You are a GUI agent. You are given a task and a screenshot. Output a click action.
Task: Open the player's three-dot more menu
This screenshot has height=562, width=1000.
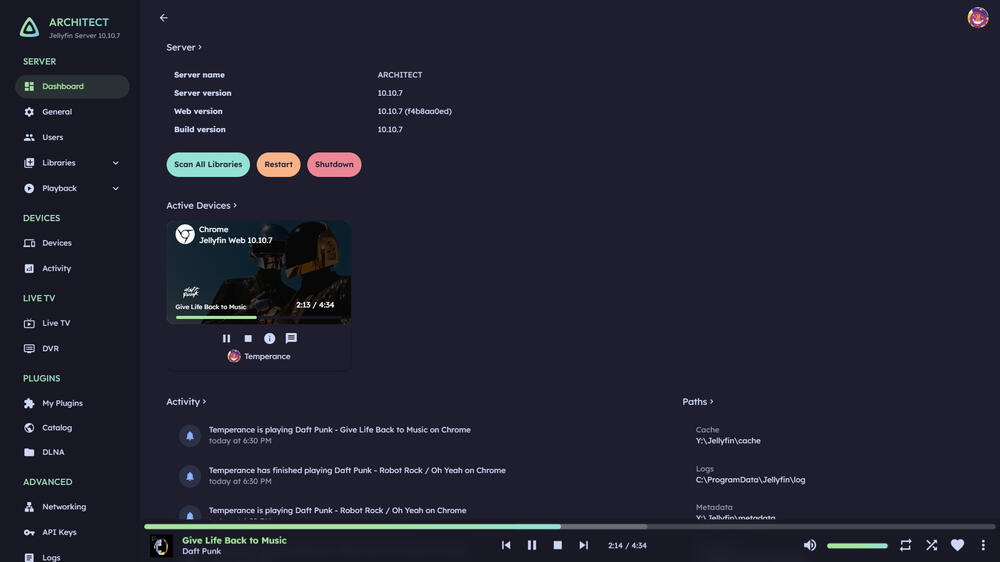(x=983, y=545)
